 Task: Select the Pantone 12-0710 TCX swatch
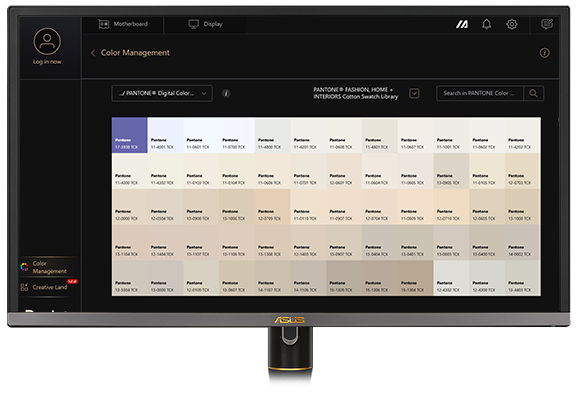click(x=451, y=207)
